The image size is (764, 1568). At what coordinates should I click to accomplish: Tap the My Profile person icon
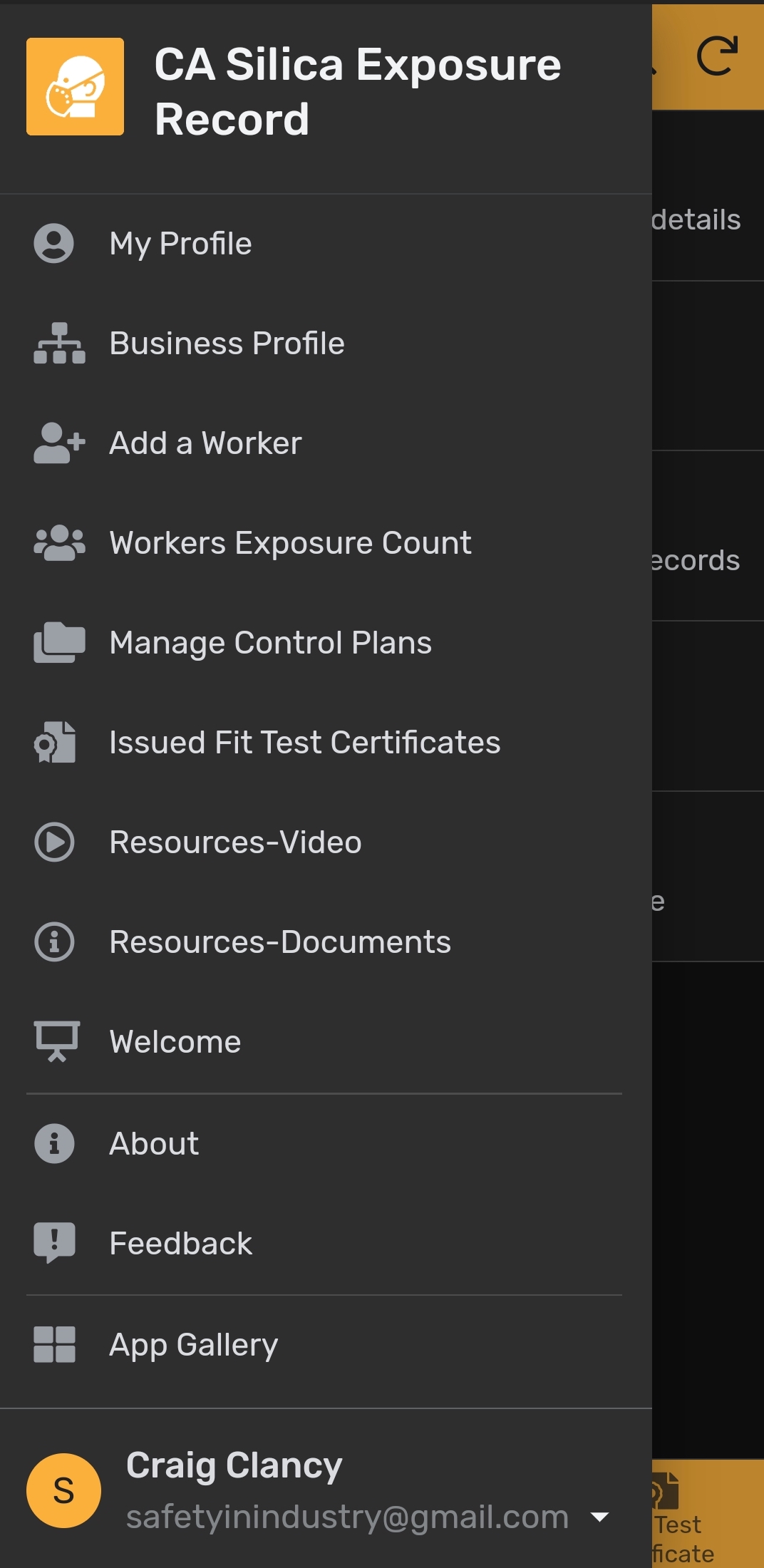[54, 244]
